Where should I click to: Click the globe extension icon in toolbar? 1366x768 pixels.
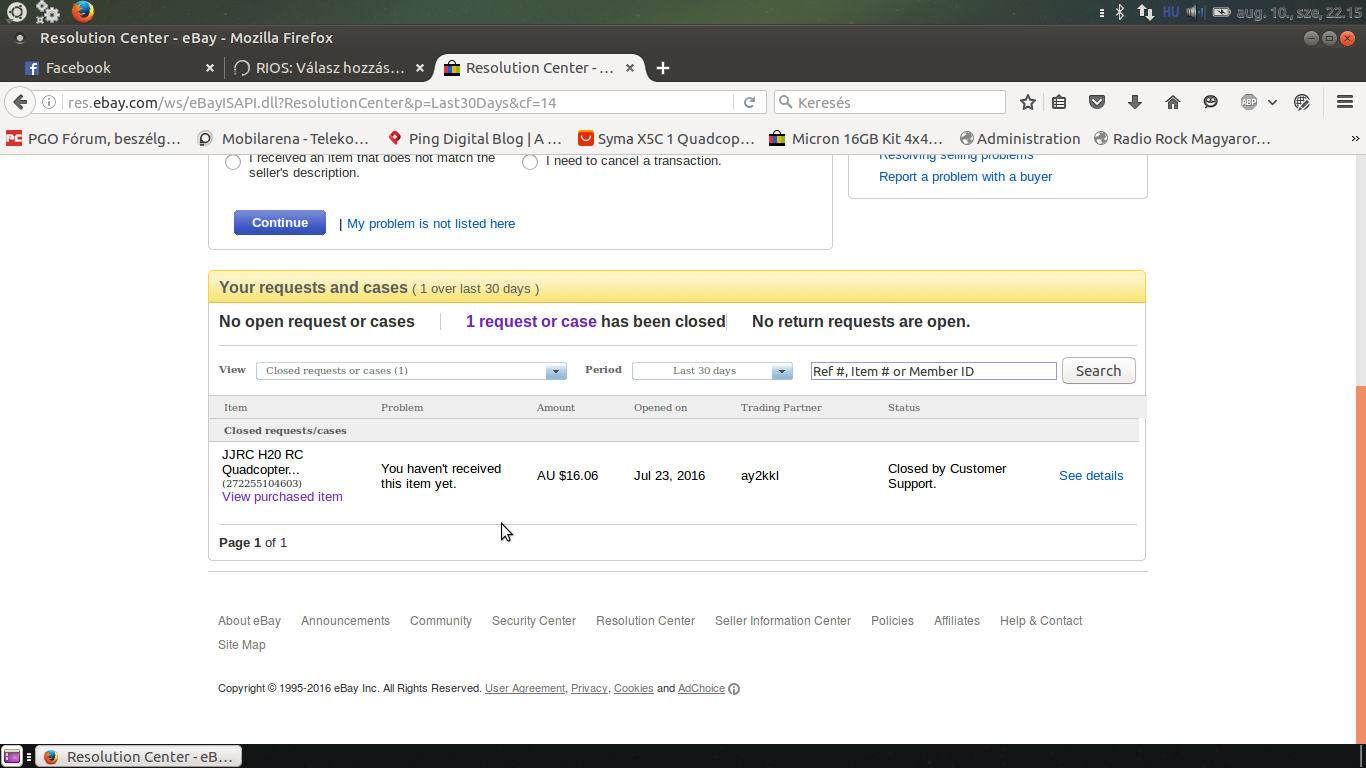click(x=1302, y=102)
